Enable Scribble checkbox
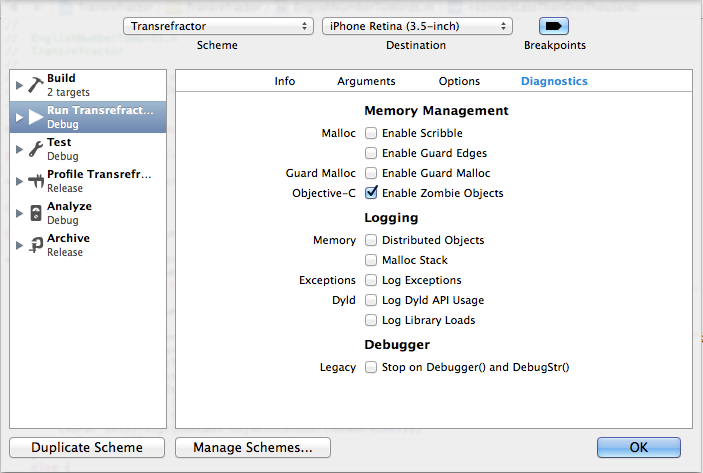Image resolution: width=703 pixels, height=473 pixels. pyautogui.click(x=371, y=133)
